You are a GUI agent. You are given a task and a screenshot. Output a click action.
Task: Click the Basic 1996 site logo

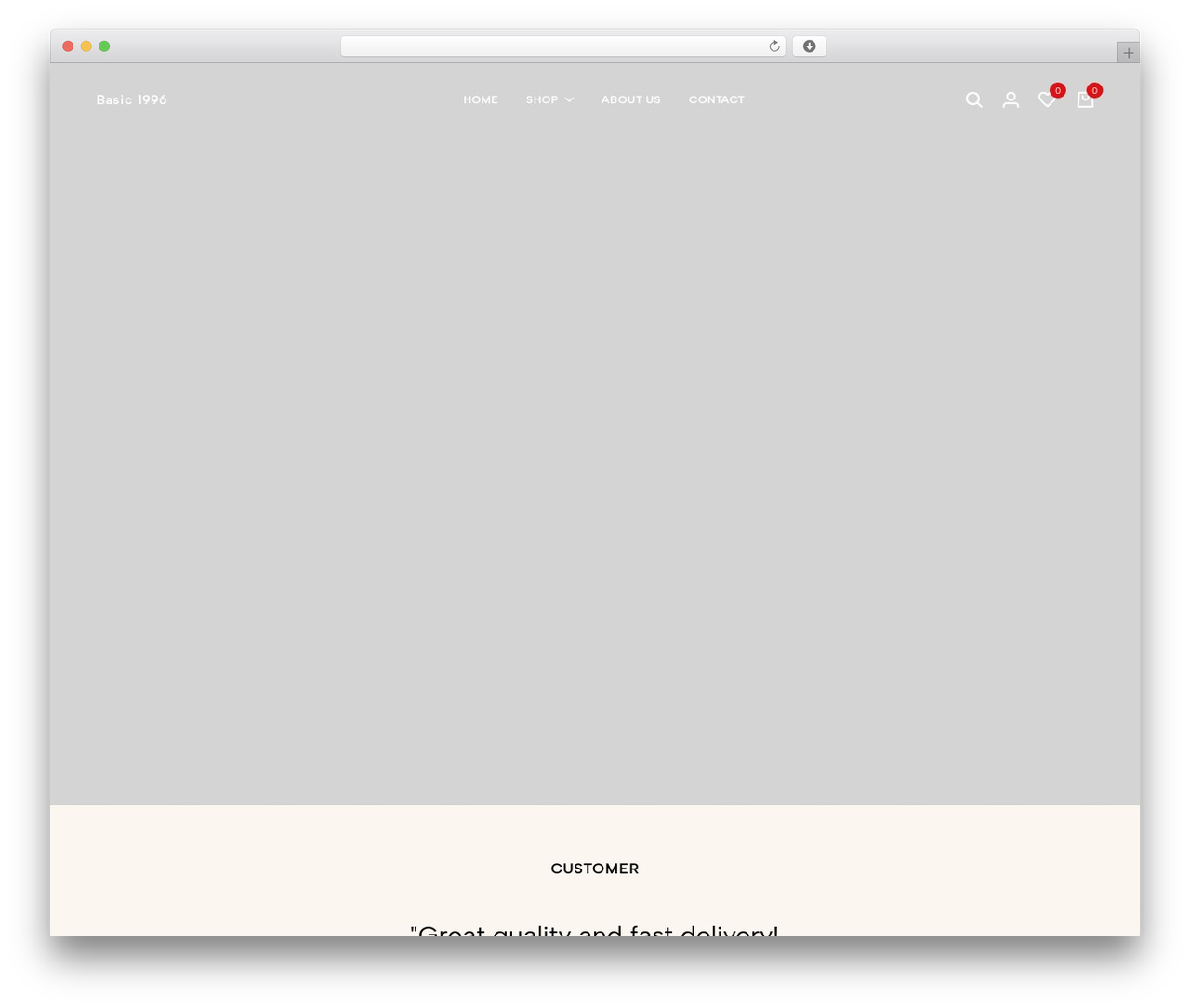[x=131, y=99]
